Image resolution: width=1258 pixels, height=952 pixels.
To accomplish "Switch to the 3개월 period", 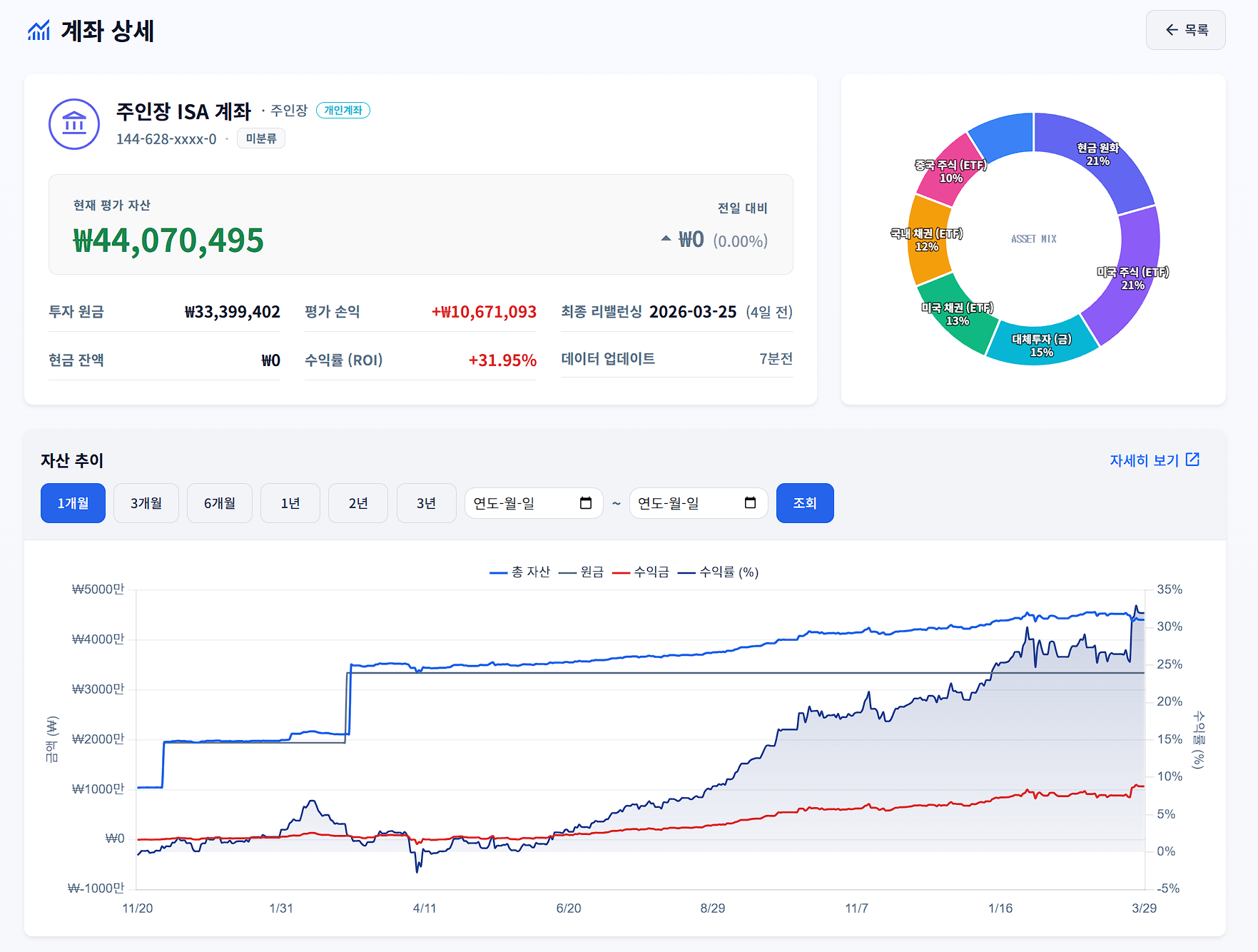I will pyautogui.click(x=146, y=503).
